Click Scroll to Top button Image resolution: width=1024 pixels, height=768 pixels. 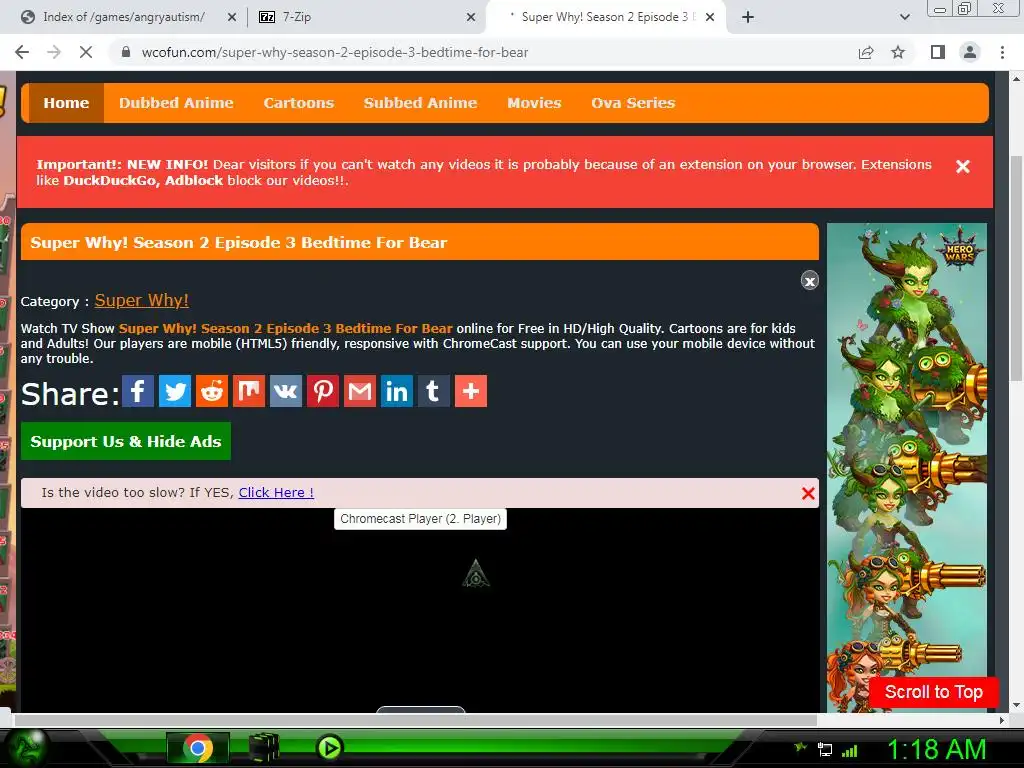934,692
